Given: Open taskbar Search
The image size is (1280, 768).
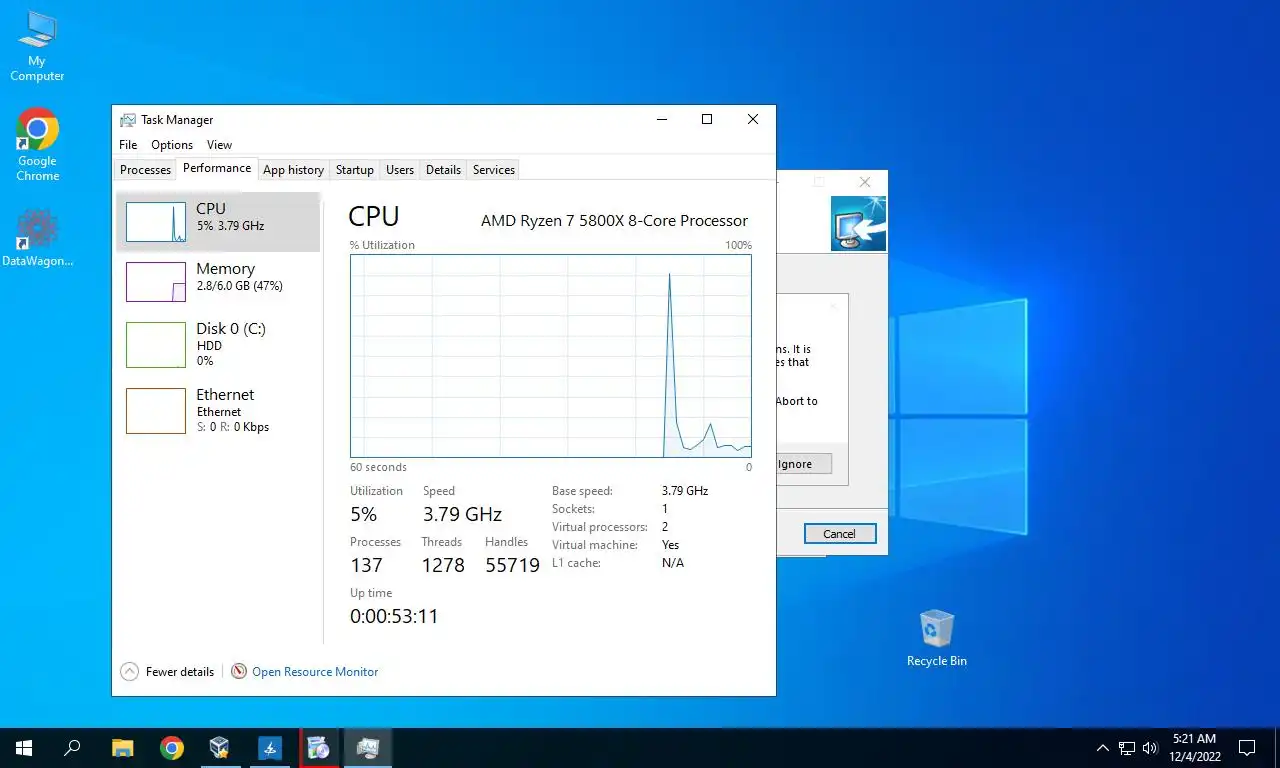Looking at the screenshot, I should pyautogui.click(x=72, y=748).
